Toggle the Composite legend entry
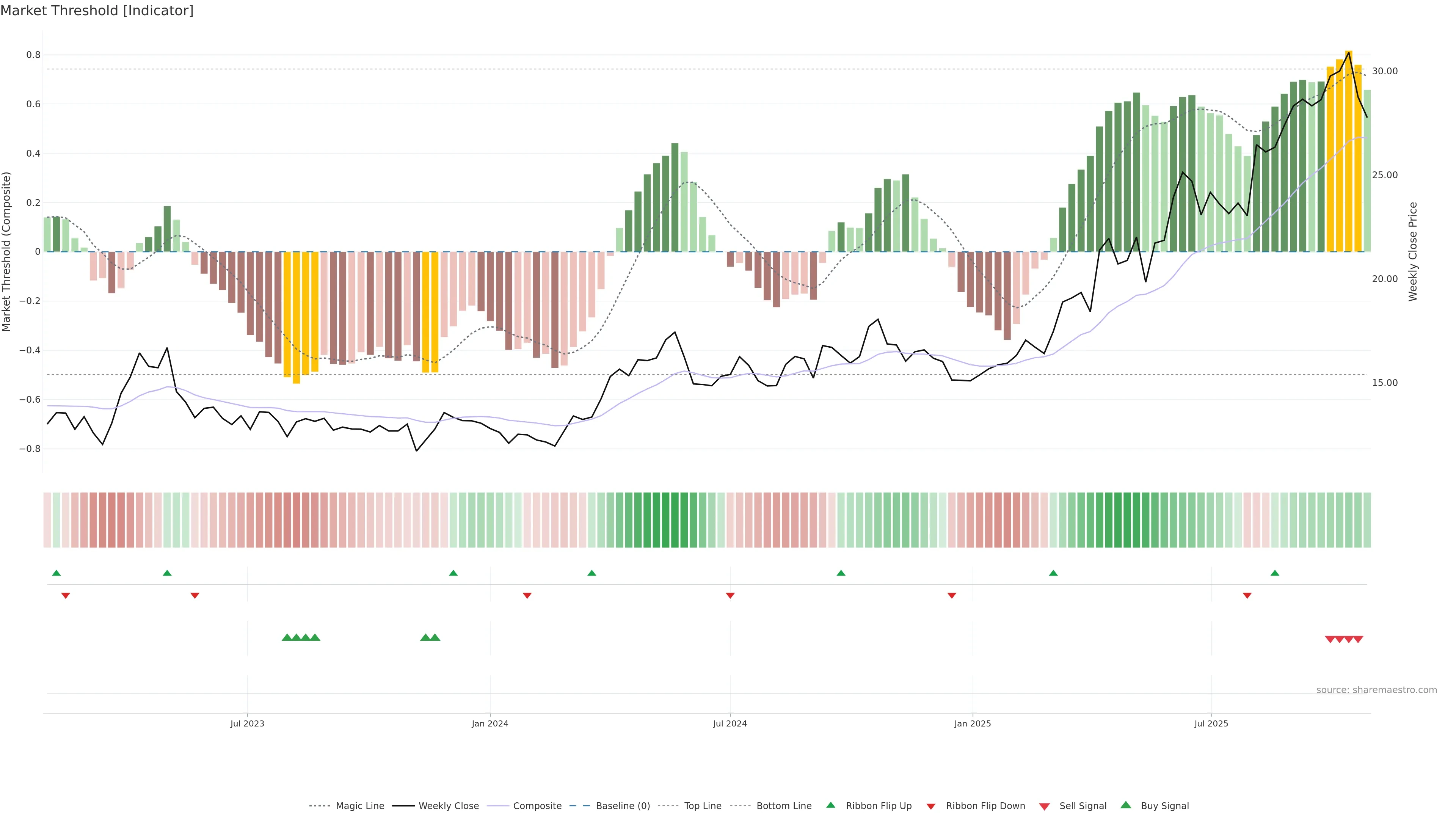 tap(537, 806)
